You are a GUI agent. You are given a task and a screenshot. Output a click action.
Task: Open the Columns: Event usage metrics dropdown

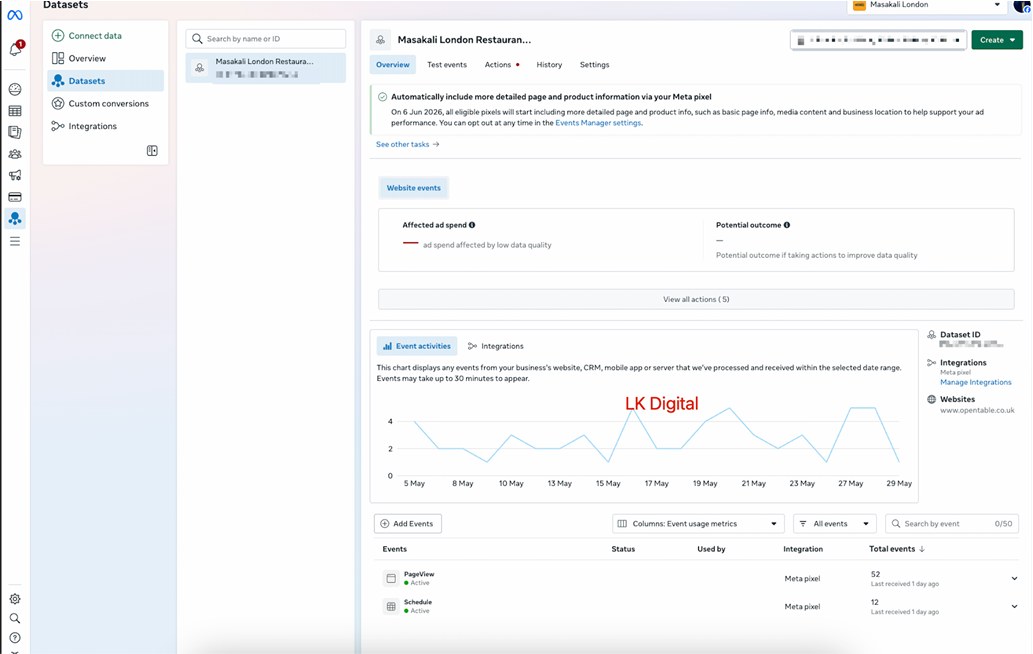pos(698,524)
